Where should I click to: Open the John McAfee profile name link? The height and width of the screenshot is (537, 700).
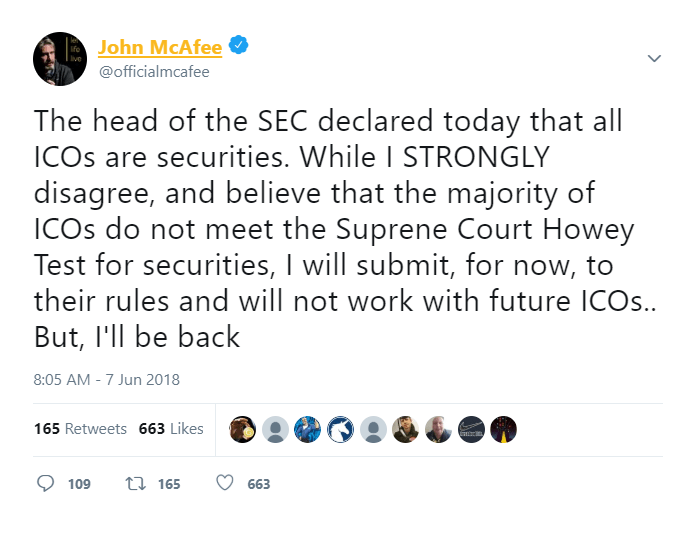[160, 47]
